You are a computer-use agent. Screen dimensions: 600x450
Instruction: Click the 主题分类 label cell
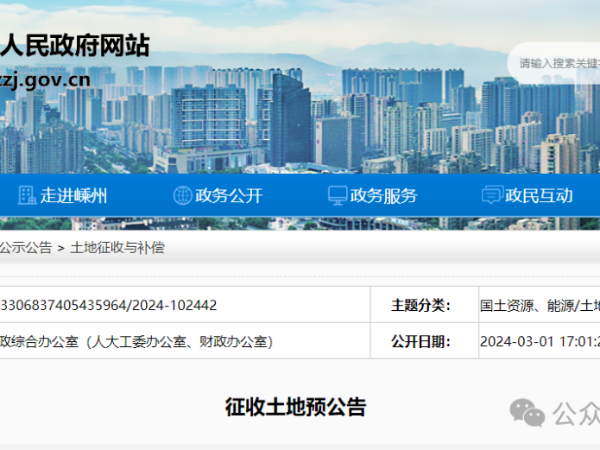point(420,305)
